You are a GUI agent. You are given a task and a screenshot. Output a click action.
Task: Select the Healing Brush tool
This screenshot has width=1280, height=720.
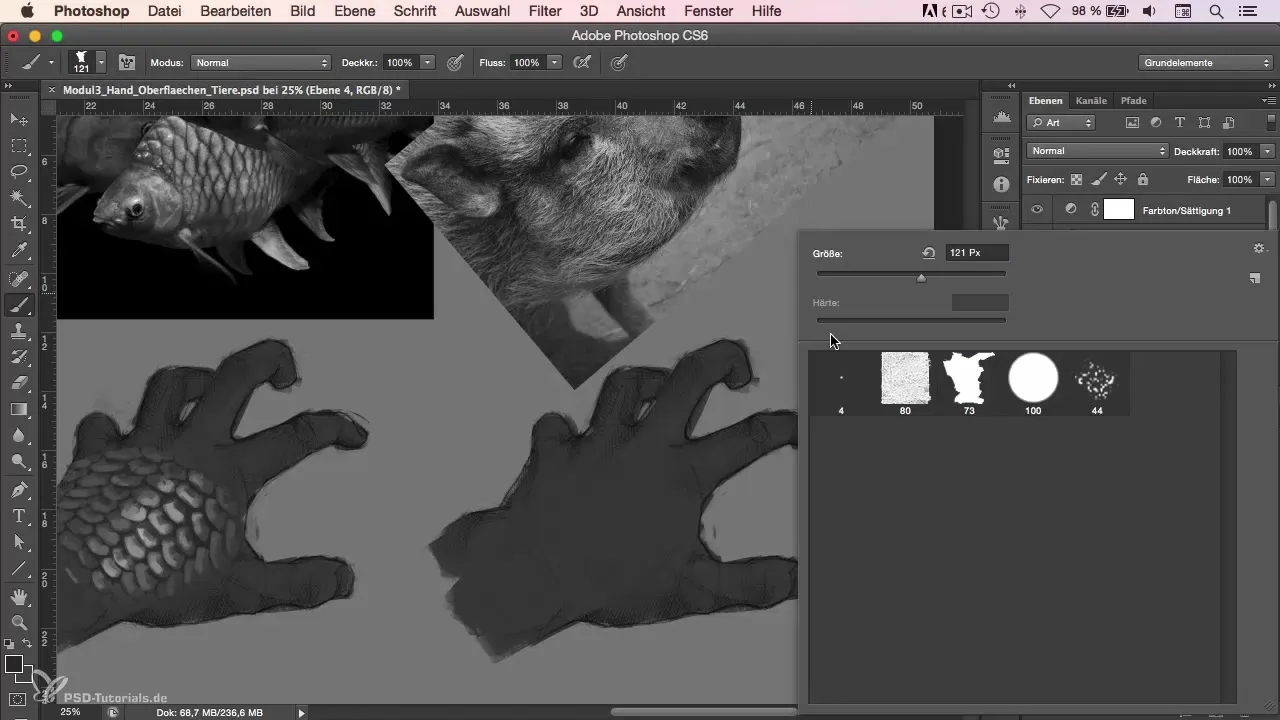coord(19,280)
